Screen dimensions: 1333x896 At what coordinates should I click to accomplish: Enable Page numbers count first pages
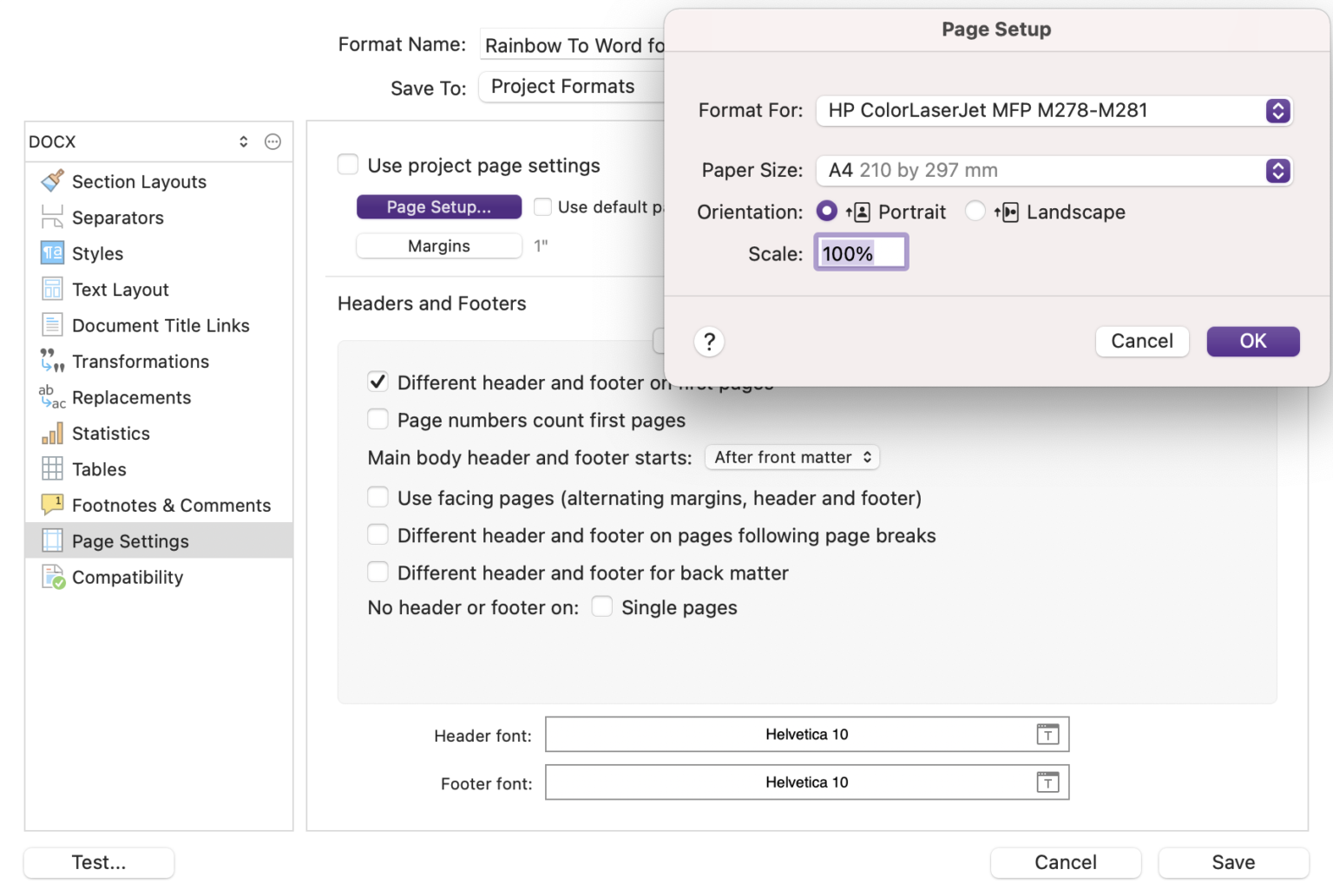tap(378, 419)
